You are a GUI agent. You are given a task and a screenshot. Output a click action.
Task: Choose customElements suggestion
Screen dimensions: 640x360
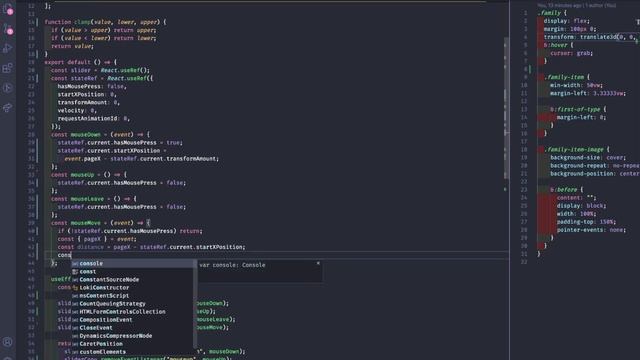[x=132, y=352]
